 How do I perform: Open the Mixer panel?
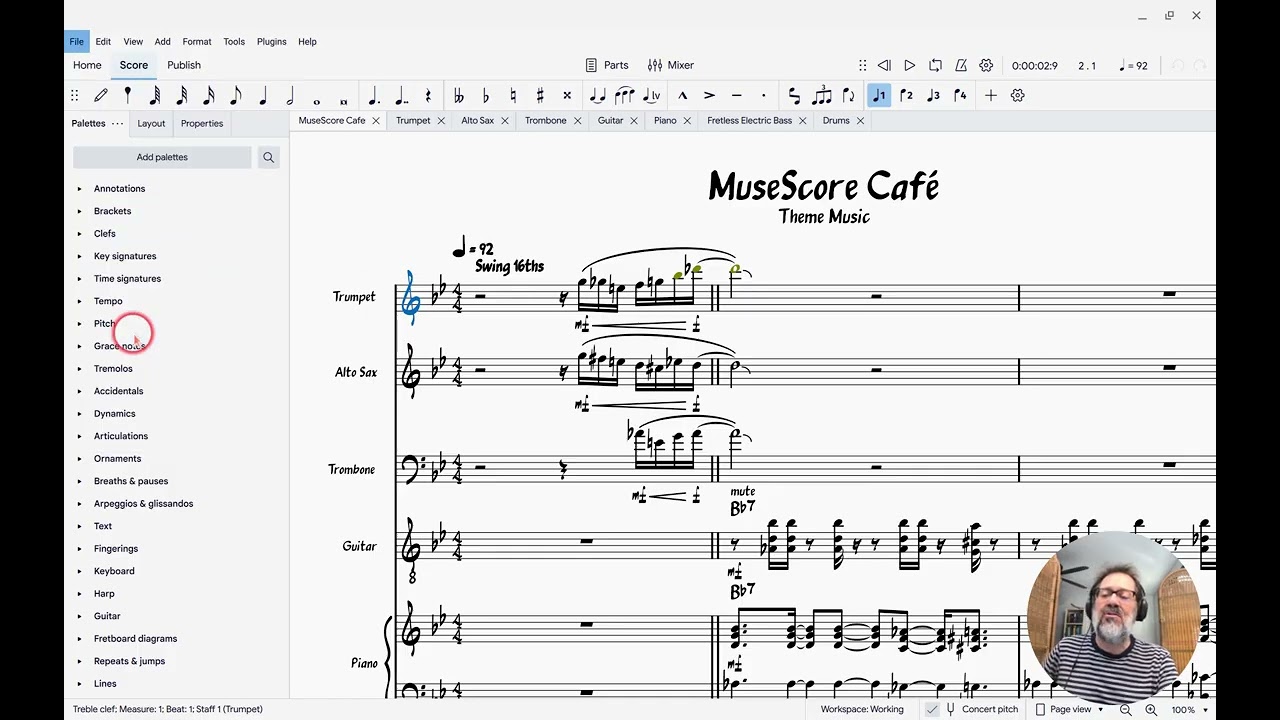(x=671, y=65)
